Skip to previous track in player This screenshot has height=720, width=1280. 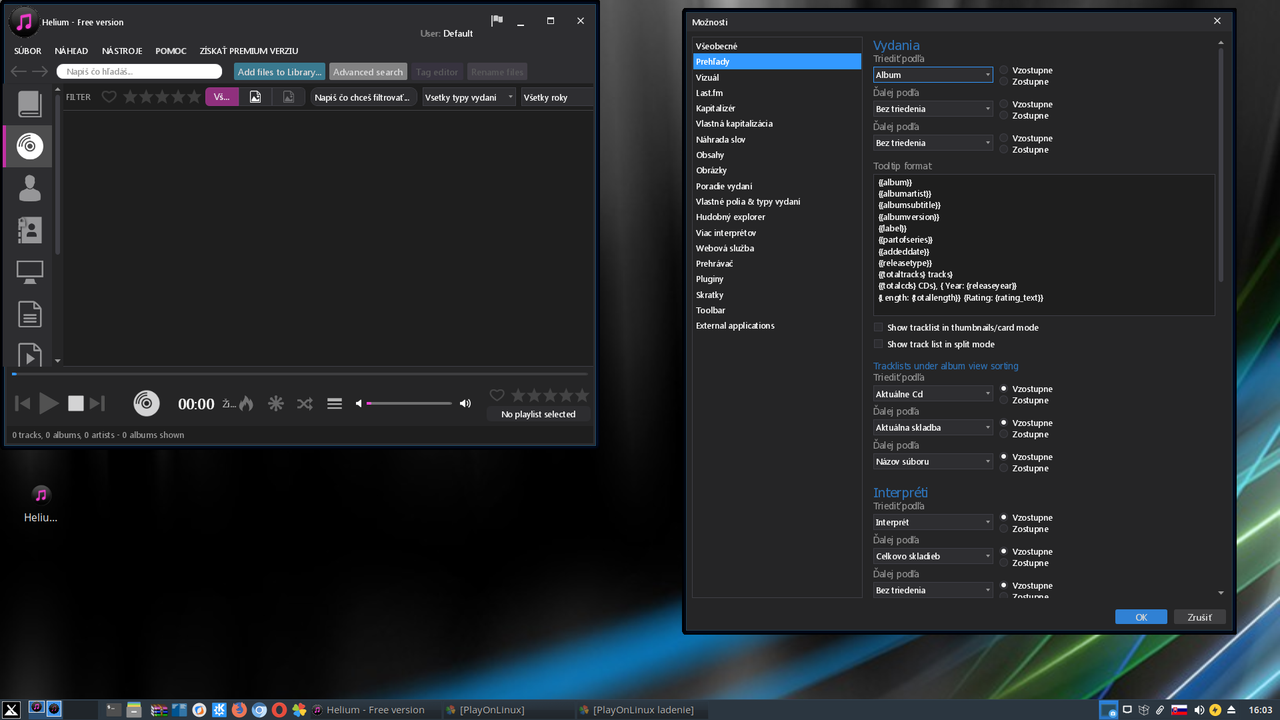(23, 404)
